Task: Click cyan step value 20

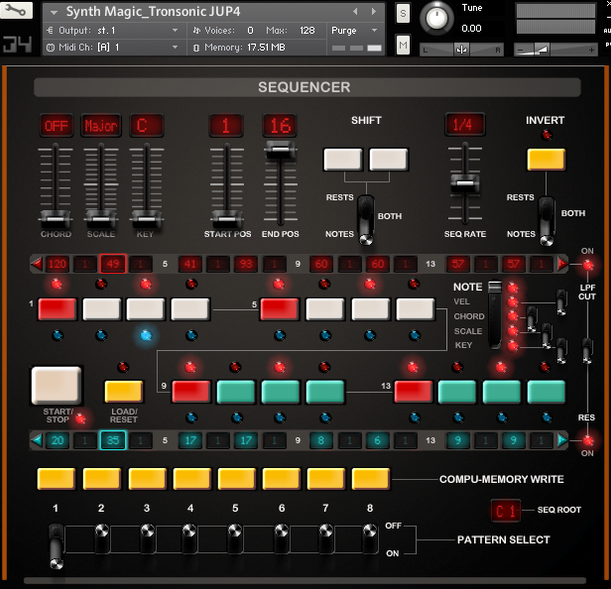Action: tap(57, 440)
